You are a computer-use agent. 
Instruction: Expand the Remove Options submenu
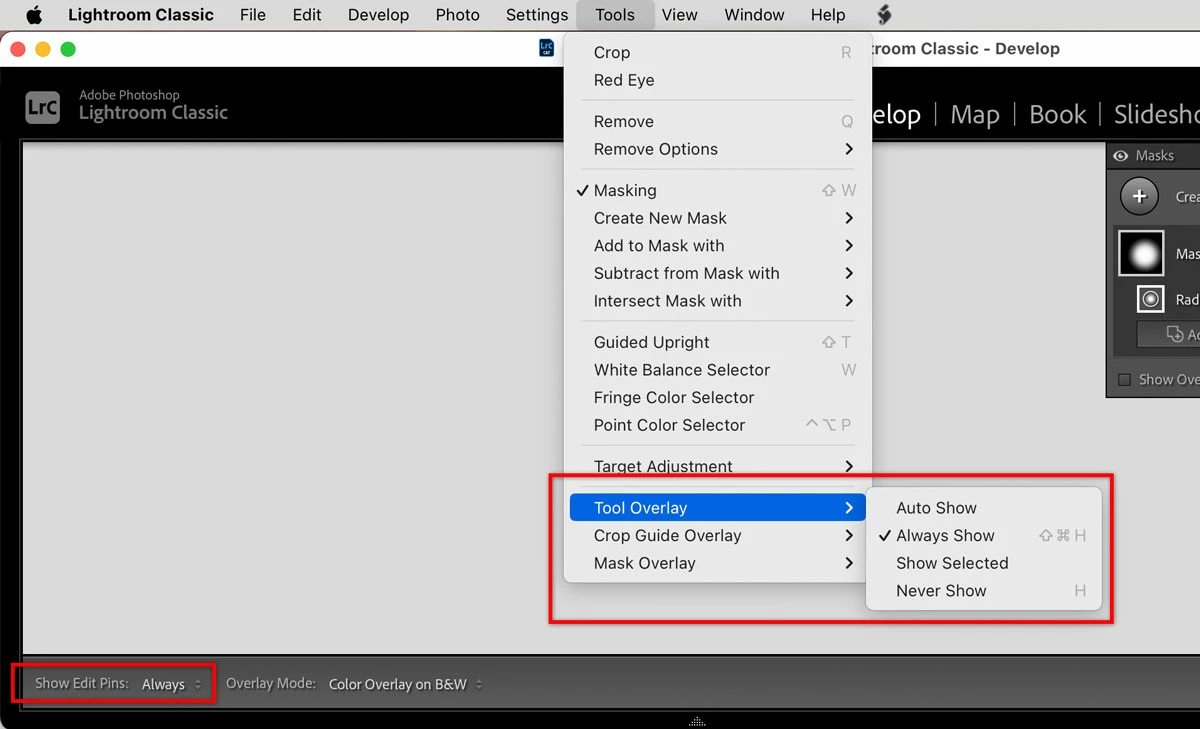point(718,149)
